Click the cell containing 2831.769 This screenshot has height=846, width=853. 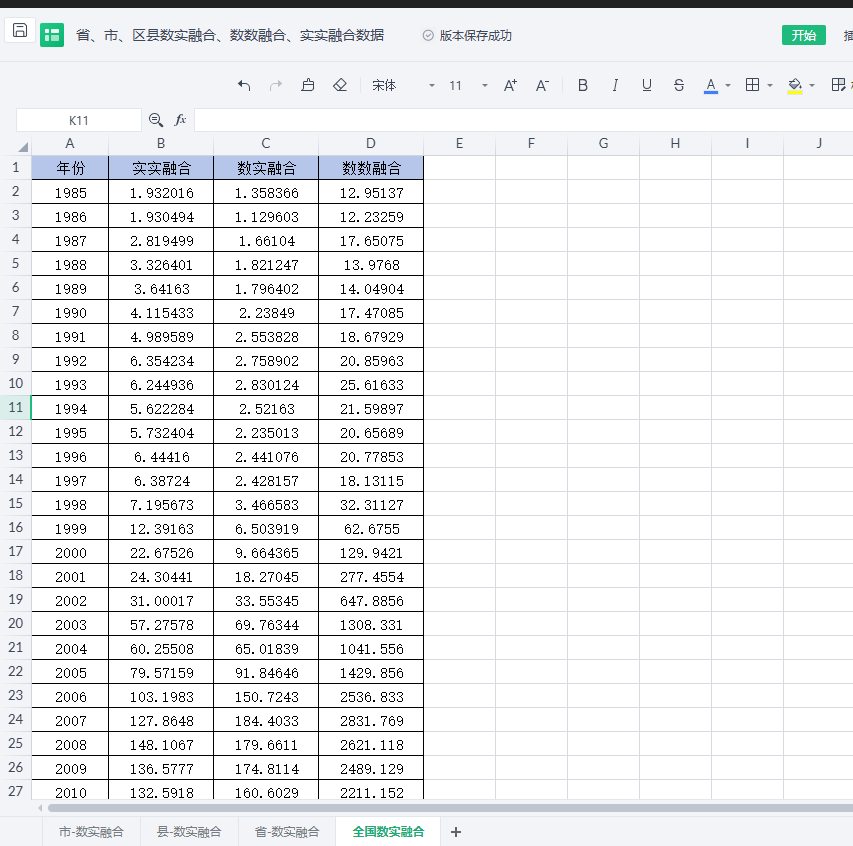371,721
